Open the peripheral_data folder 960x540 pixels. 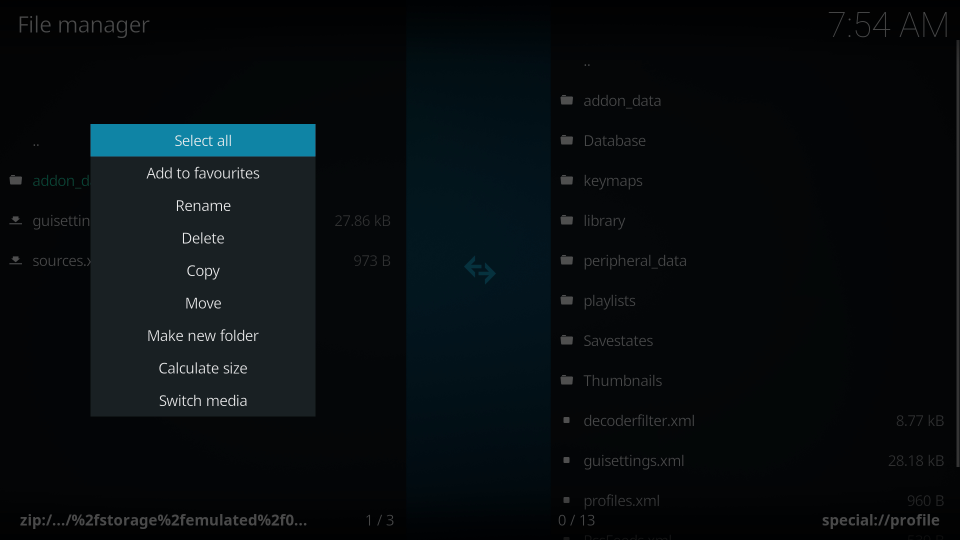[x=635, y=261]
